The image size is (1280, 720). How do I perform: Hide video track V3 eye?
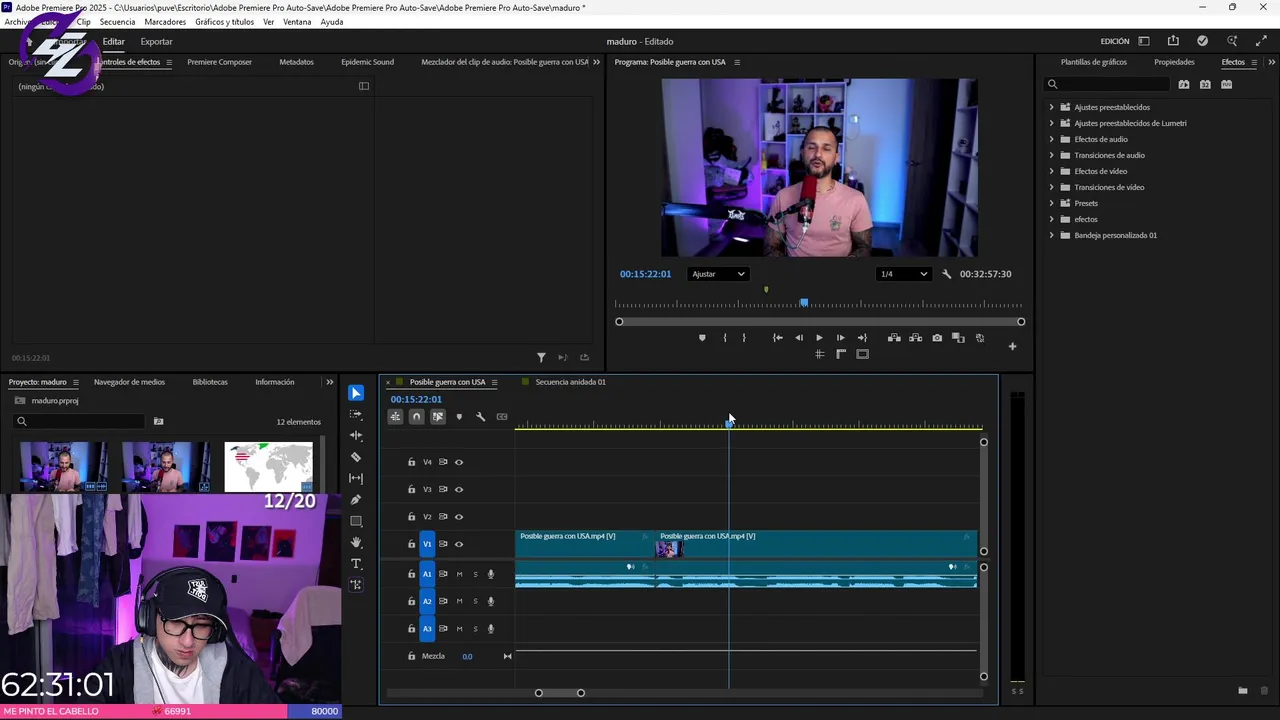[459, 489]
